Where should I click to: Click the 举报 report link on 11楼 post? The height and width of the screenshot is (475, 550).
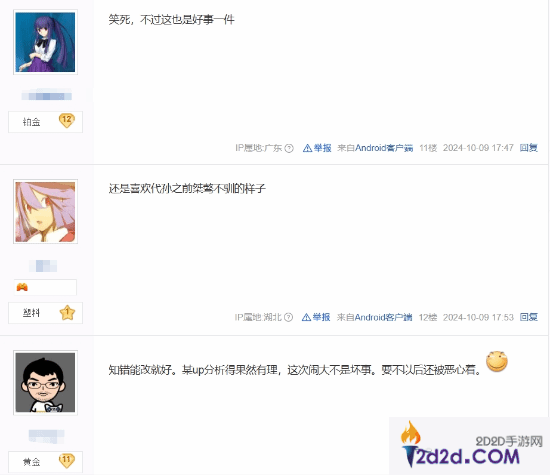(x=317, y=148)
